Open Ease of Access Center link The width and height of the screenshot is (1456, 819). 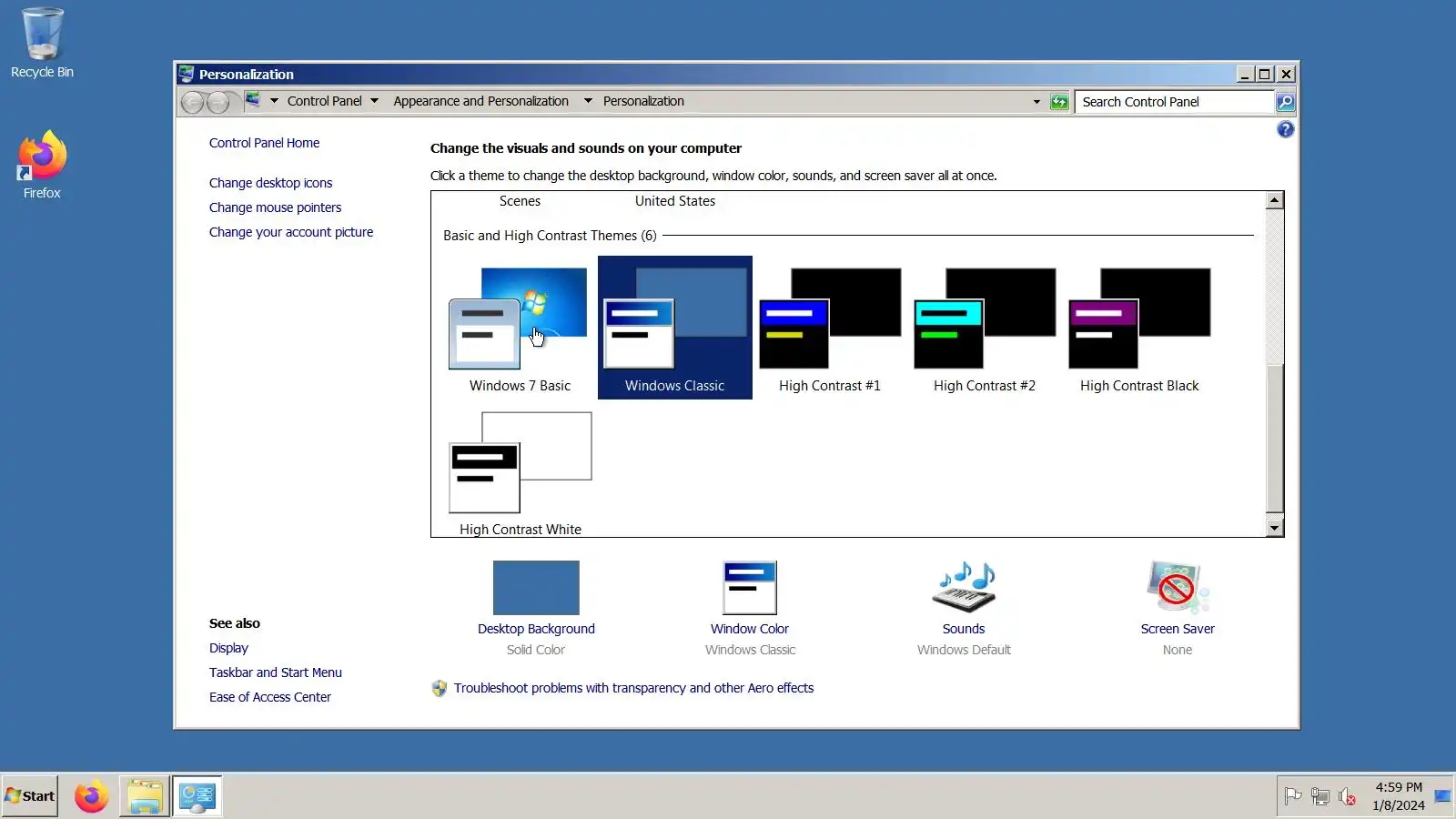(x=270, y=697)
